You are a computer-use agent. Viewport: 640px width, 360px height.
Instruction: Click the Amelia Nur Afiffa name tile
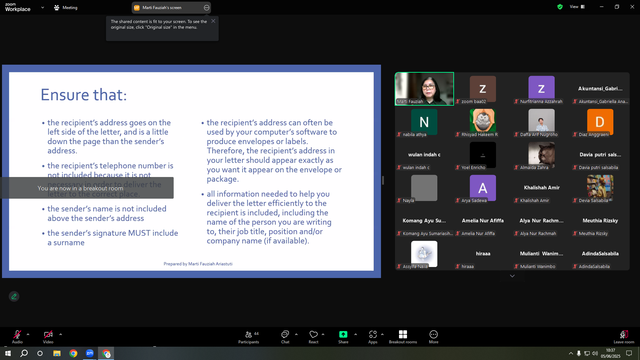482,221
